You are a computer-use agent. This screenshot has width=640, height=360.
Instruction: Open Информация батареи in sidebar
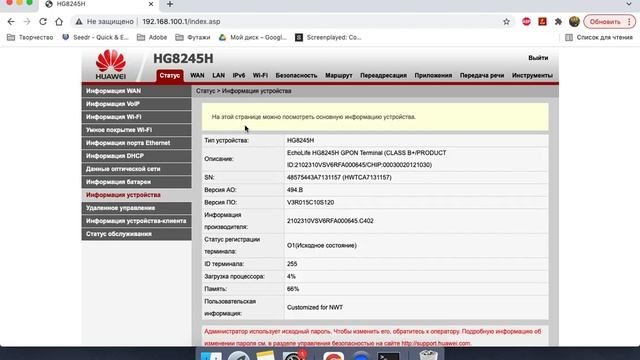[x=136, y=182]
